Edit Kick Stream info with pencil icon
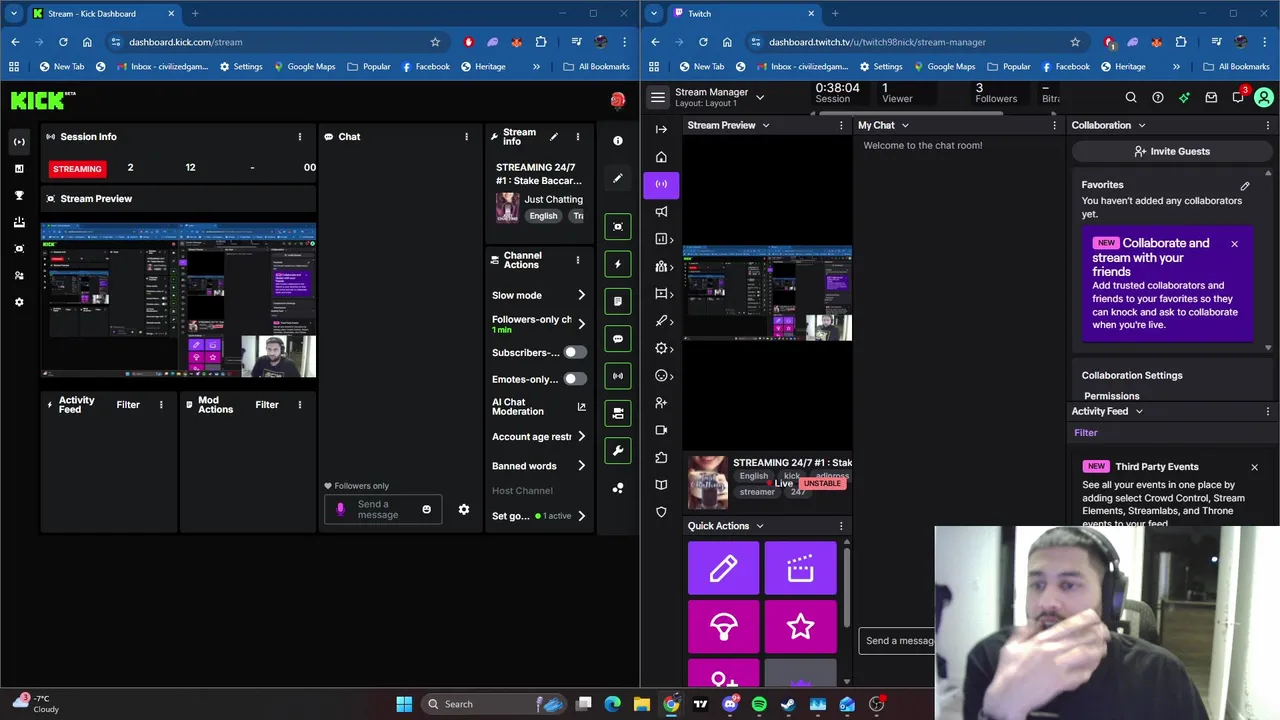This screenshot has width=1280, height=720. (554, 137)
